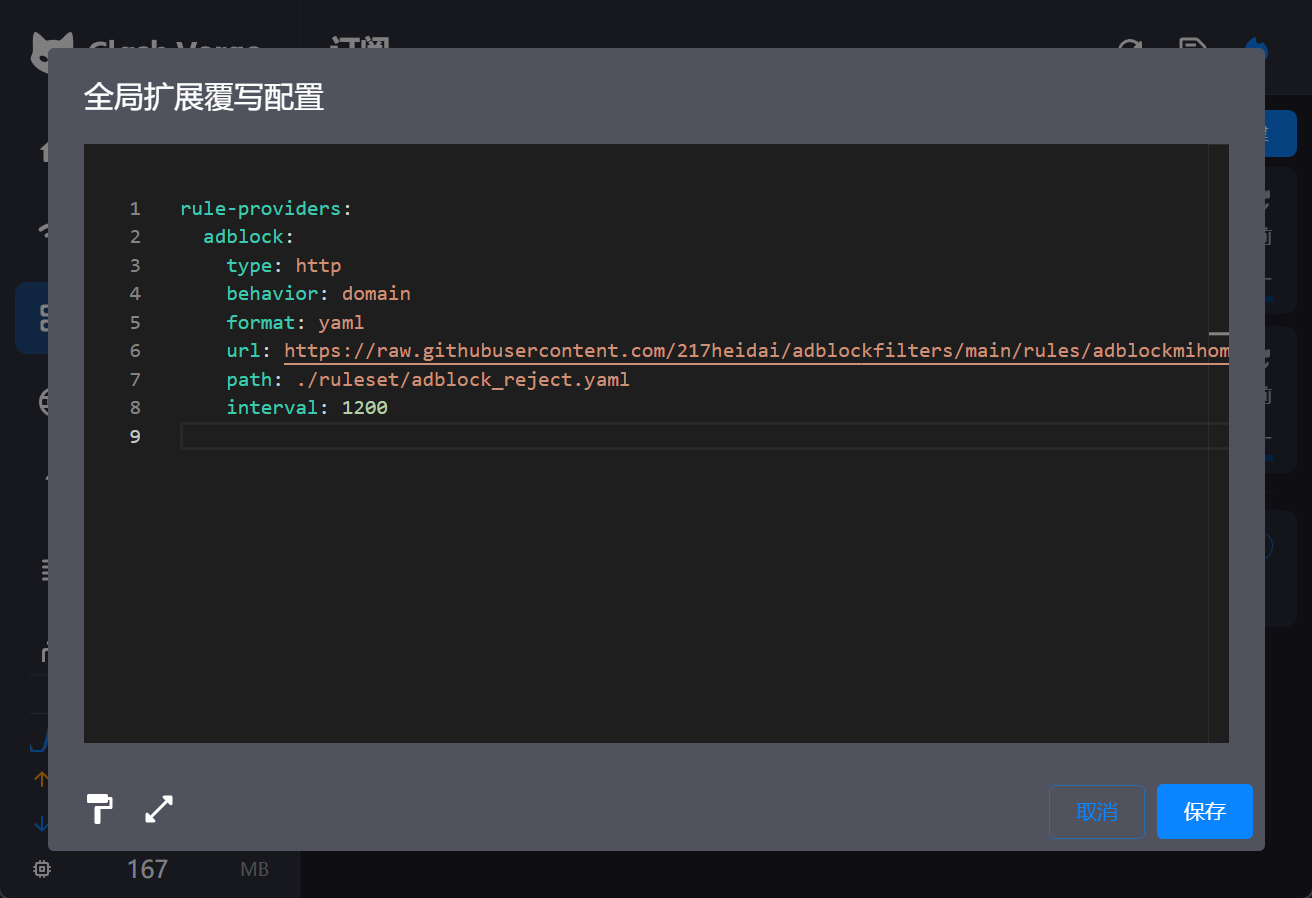This screenshot has width=1312, height=898.
Task: Click the path value adblock_reject.yaml
Action: 462,380
